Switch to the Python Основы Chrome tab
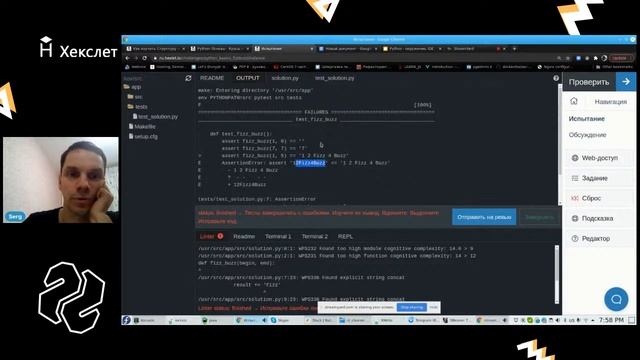640x360 pixels. tap(220, 49)
